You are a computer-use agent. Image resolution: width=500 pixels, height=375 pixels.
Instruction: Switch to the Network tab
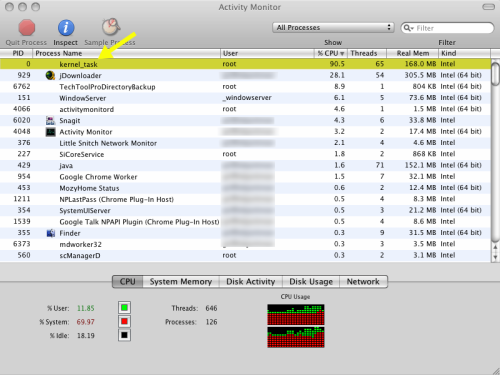363,282
